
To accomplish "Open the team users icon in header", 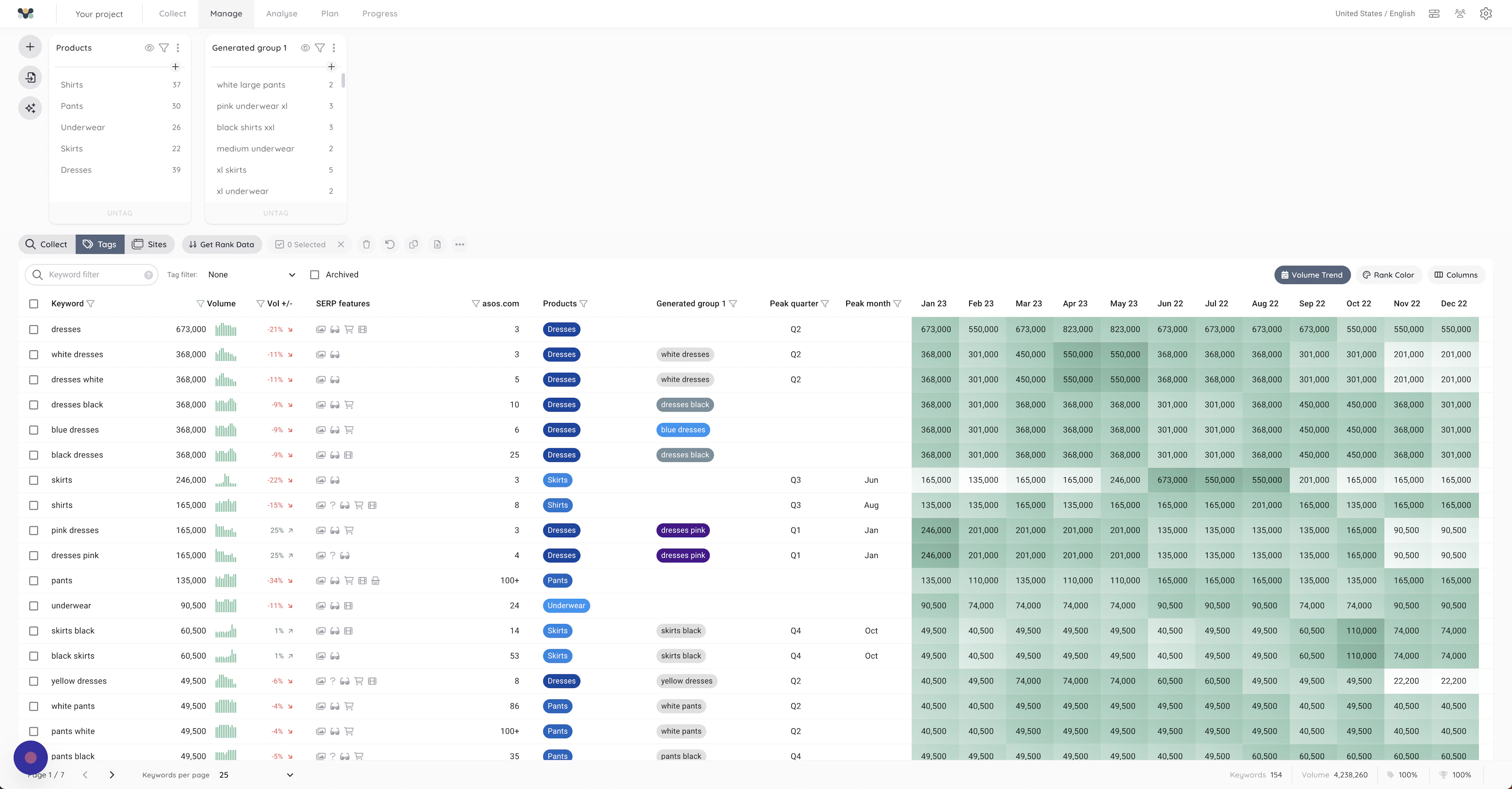I will click(x=1460, y=13).
